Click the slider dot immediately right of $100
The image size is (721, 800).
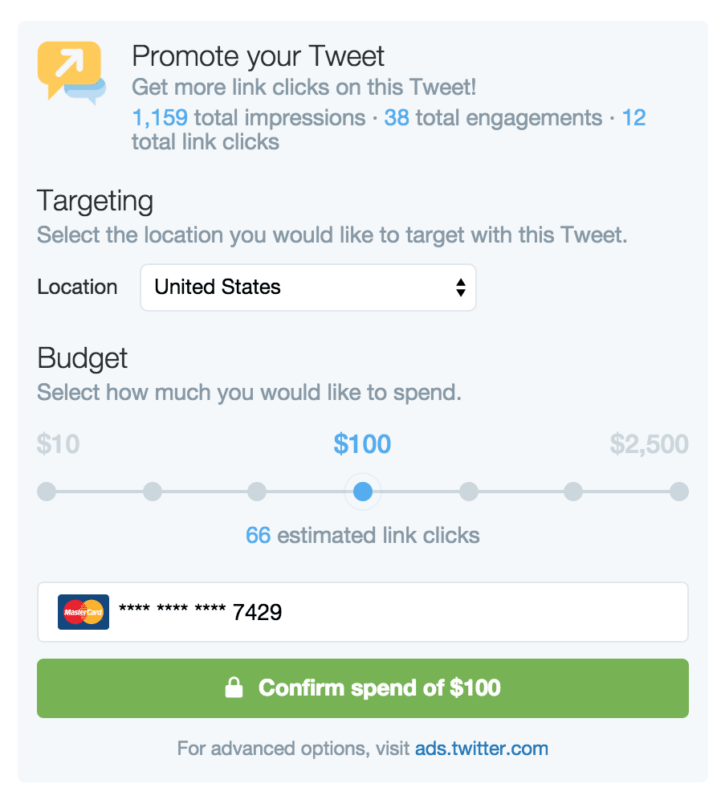(x=468, y=491)
